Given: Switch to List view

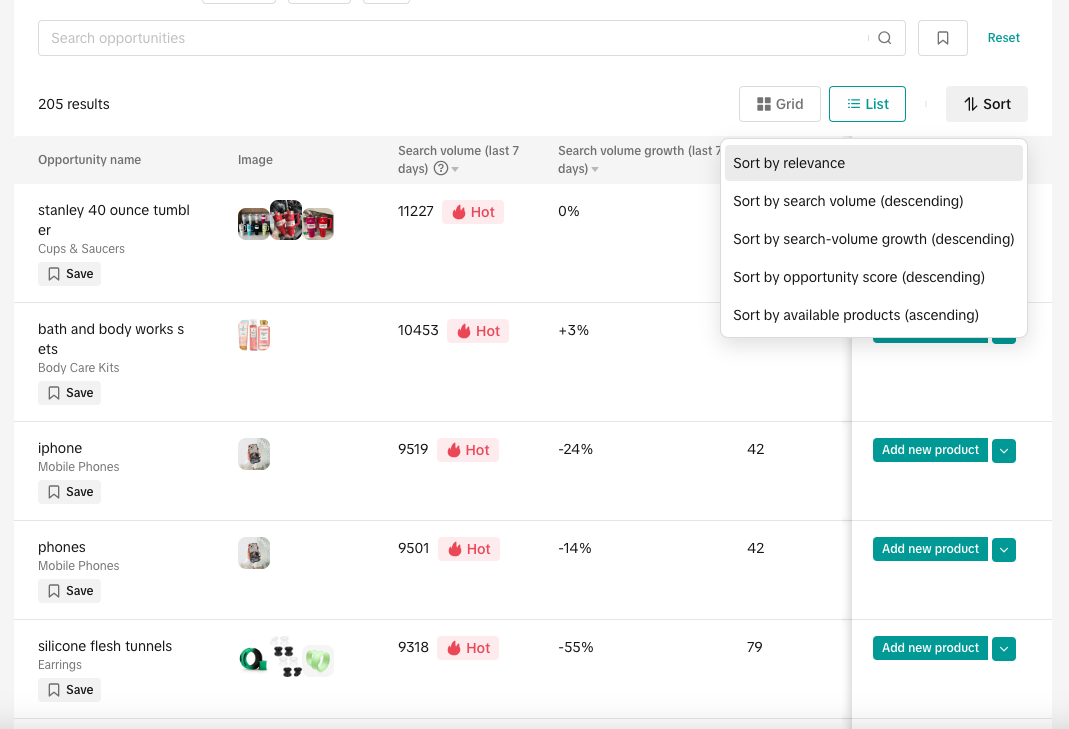Looking at the screenshot, I should pyautogui.click(x=867, y=104).
